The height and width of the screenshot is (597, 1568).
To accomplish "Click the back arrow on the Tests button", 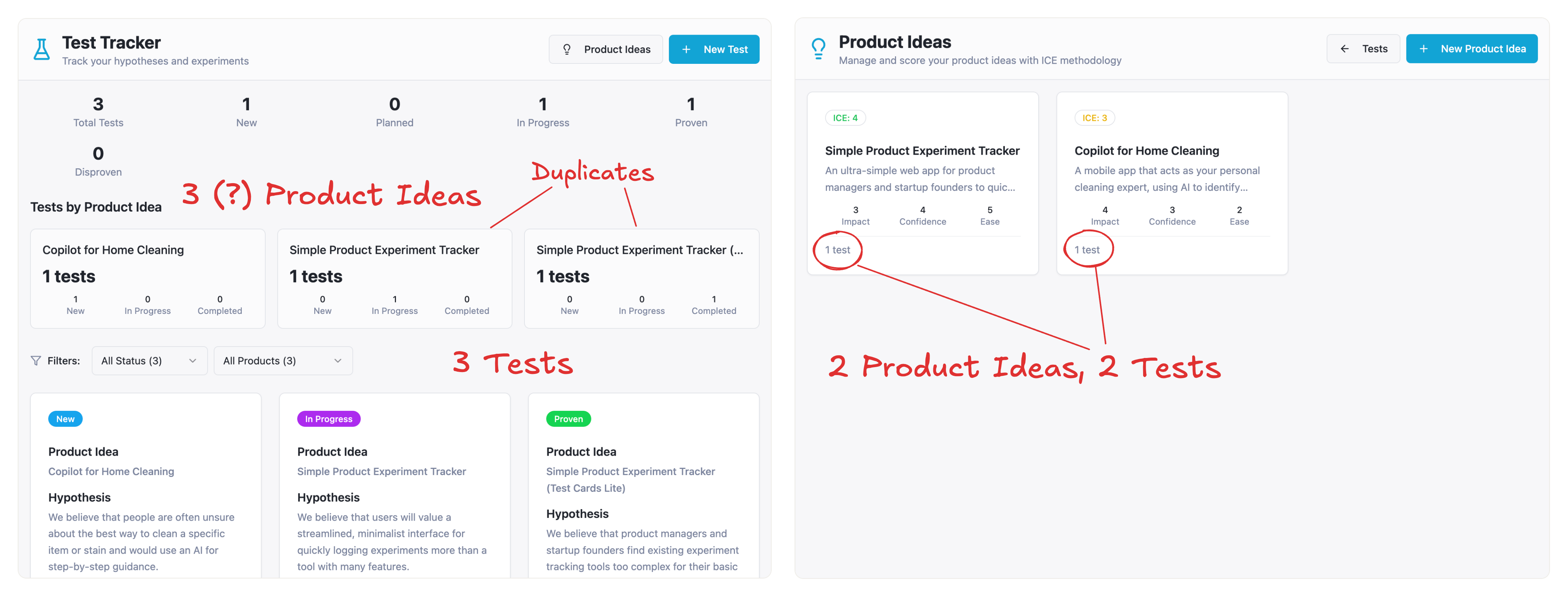I will tap(1345, 48).
